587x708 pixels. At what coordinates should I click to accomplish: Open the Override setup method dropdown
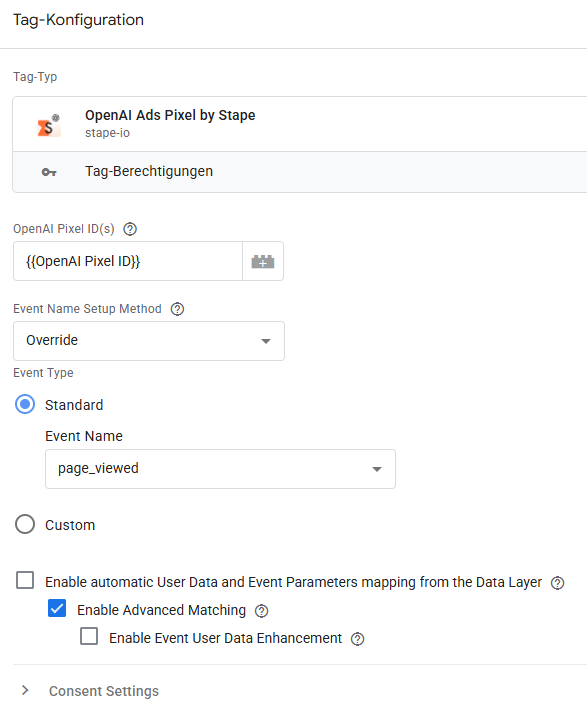tap(149, 341)
